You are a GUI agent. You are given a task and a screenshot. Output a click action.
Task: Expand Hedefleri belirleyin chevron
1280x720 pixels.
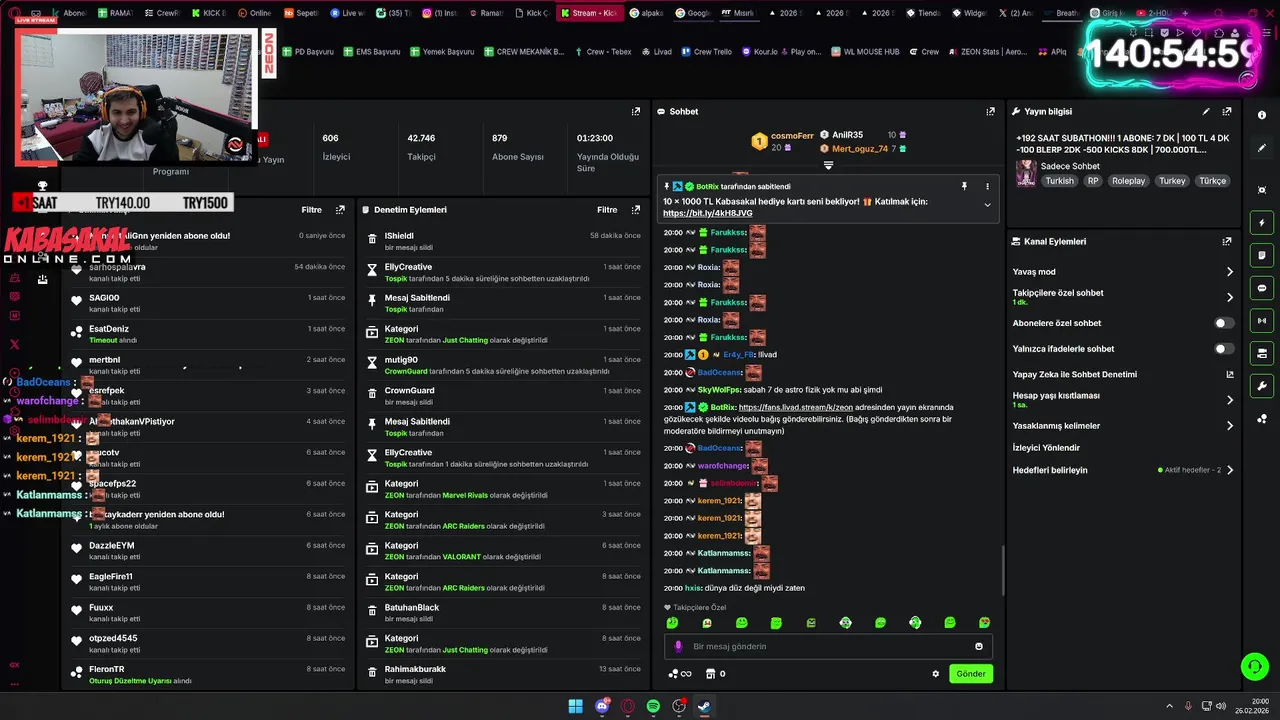click(x=1230, y=470)
